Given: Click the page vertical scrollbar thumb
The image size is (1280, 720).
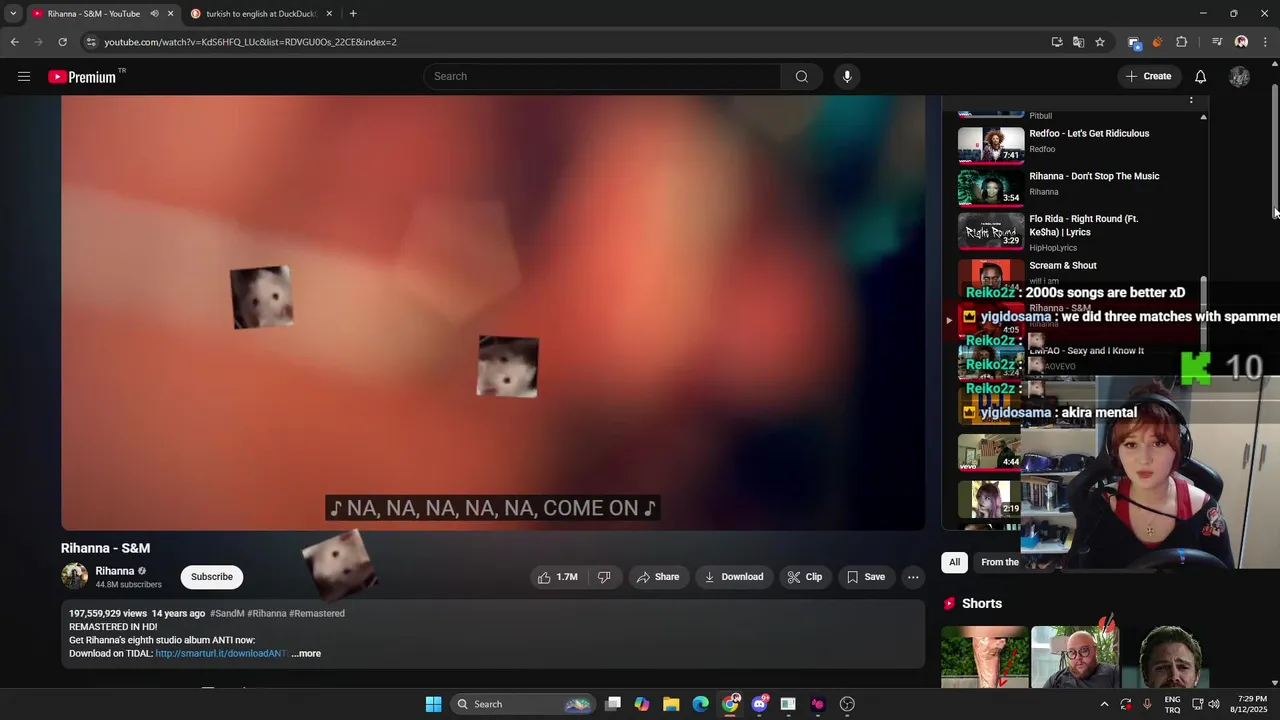Looking at the screenshot, I should pyautogui.click(x=1275, y=150).
